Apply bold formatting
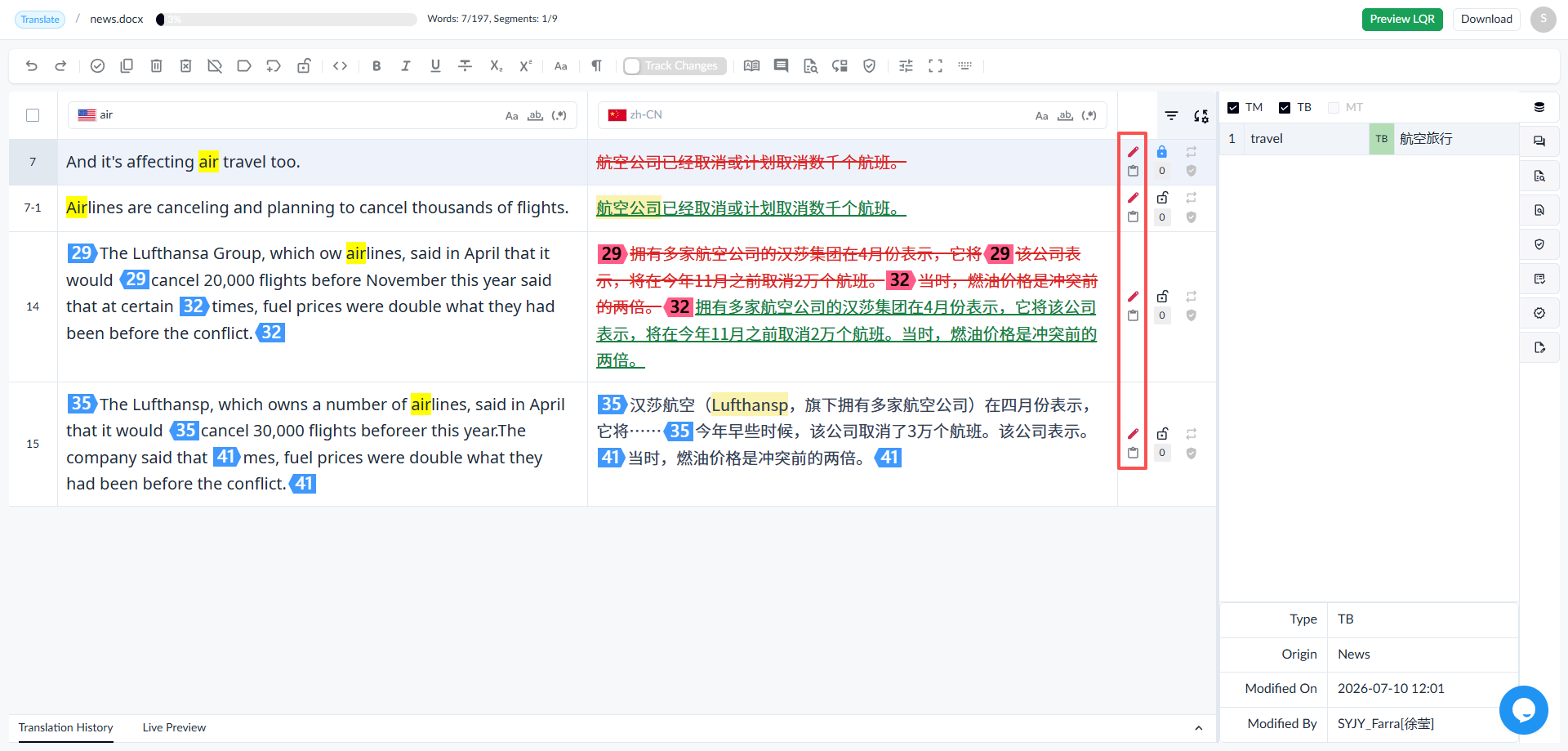Viewport: 1568px width, 751px height. tap(376, 66)
